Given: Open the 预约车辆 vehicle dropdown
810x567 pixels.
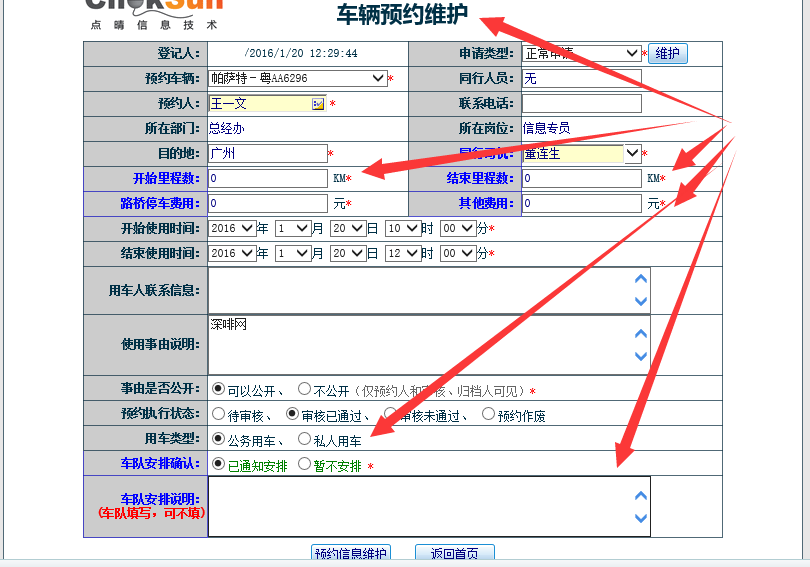Looking at the screenshot, I should point(377,78).
